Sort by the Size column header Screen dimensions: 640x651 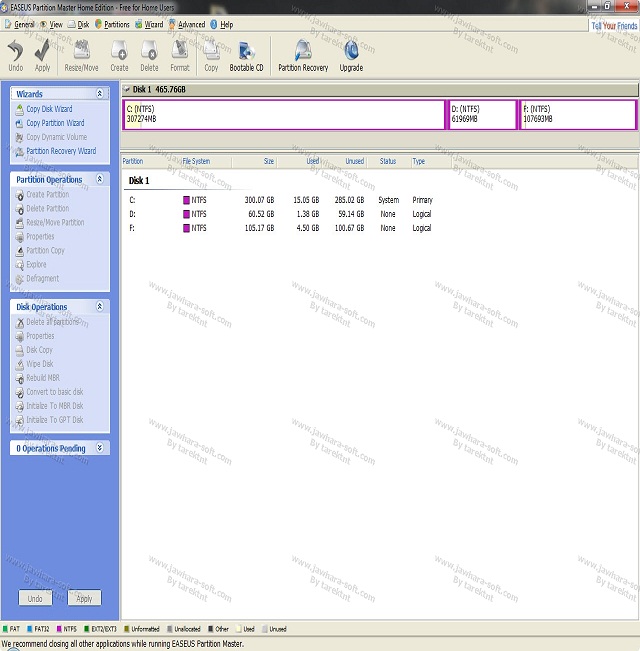(269, 162)
